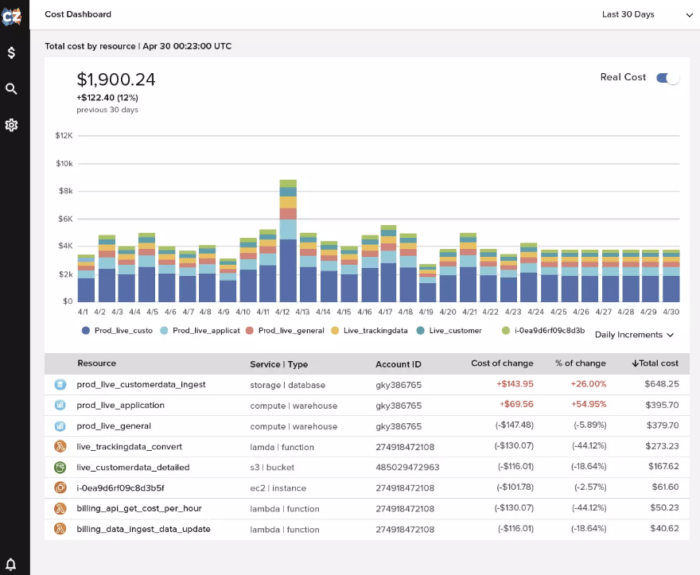
Task: Toggle the Real Cost switch
Action: [x=667, y=78]
